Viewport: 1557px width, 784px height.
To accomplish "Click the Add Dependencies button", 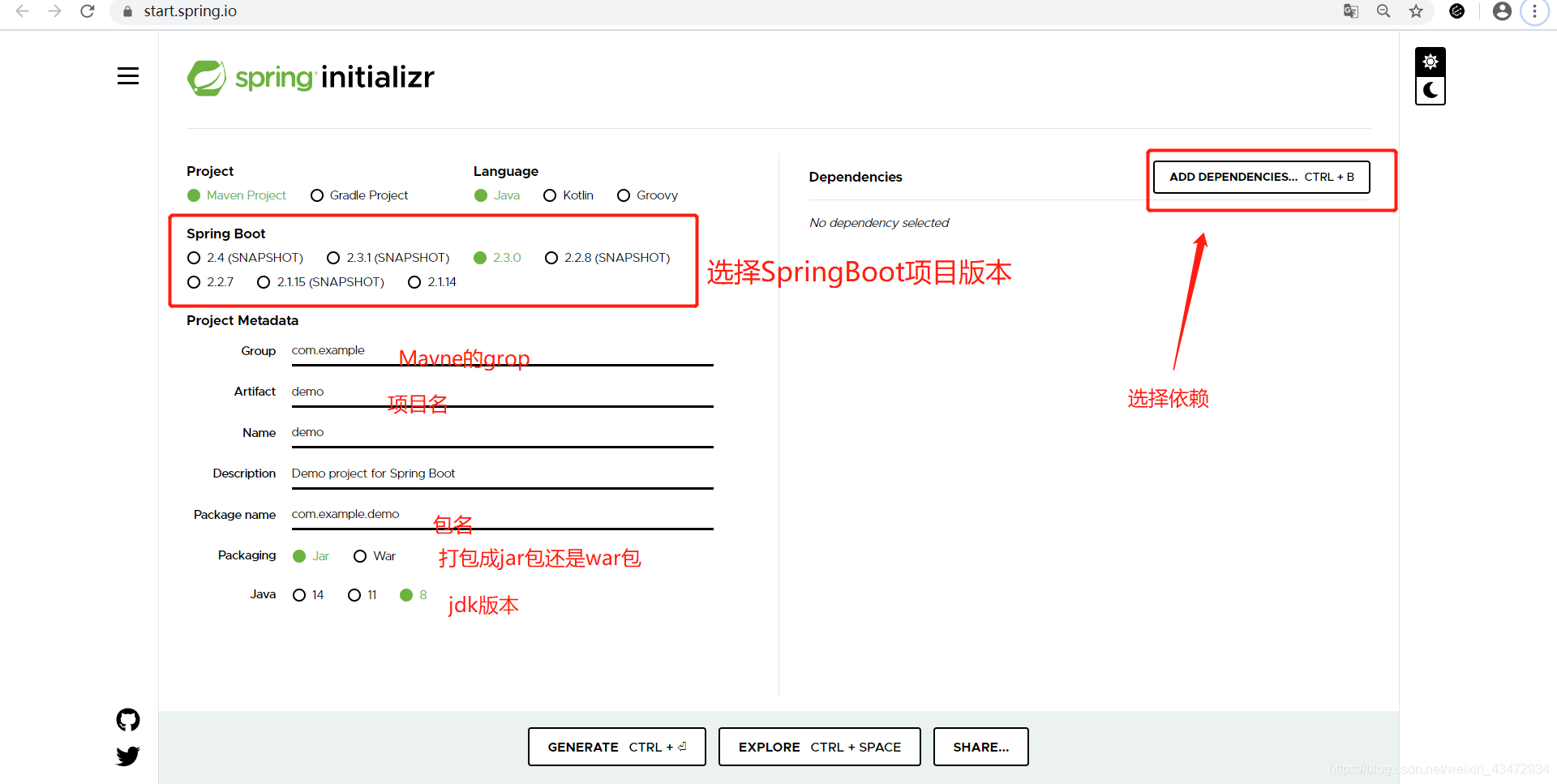I will point(1262,177).
